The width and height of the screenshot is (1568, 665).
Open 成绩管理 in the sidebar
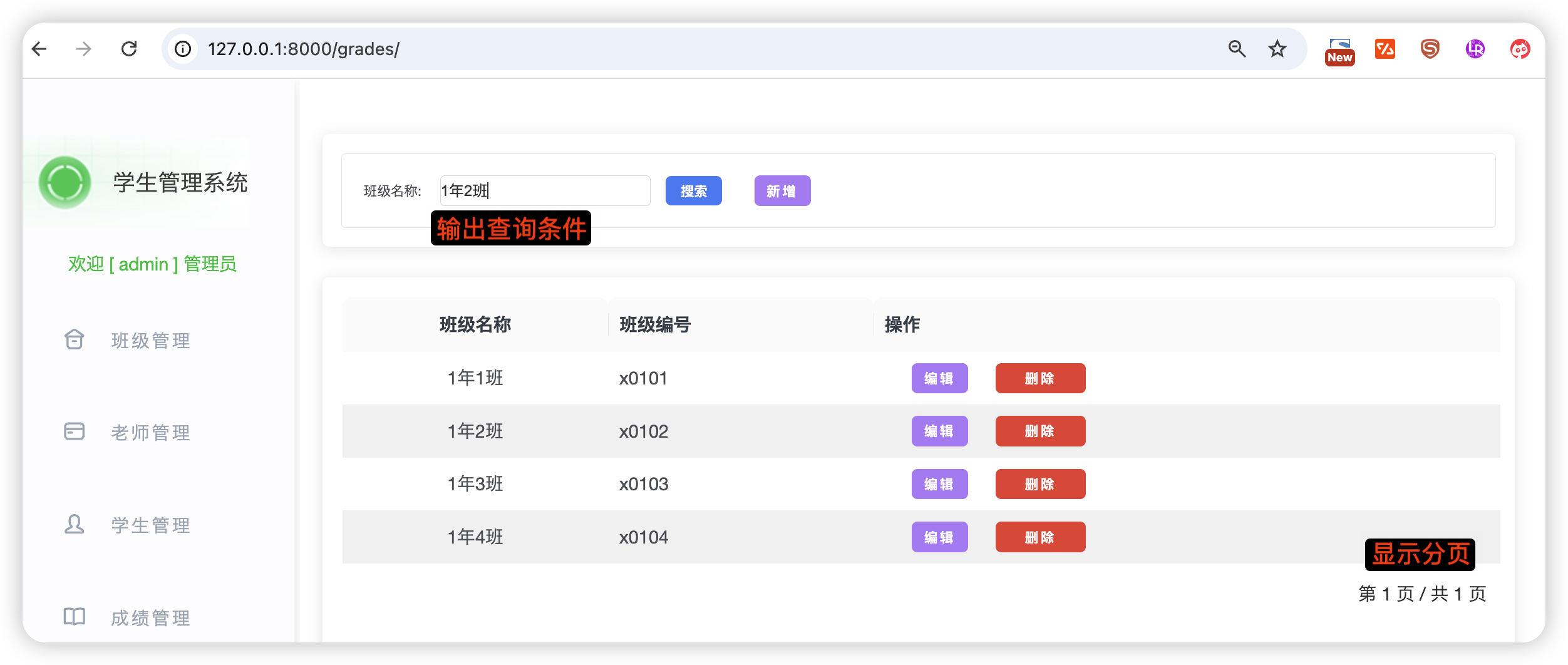[x=150, y=618]
